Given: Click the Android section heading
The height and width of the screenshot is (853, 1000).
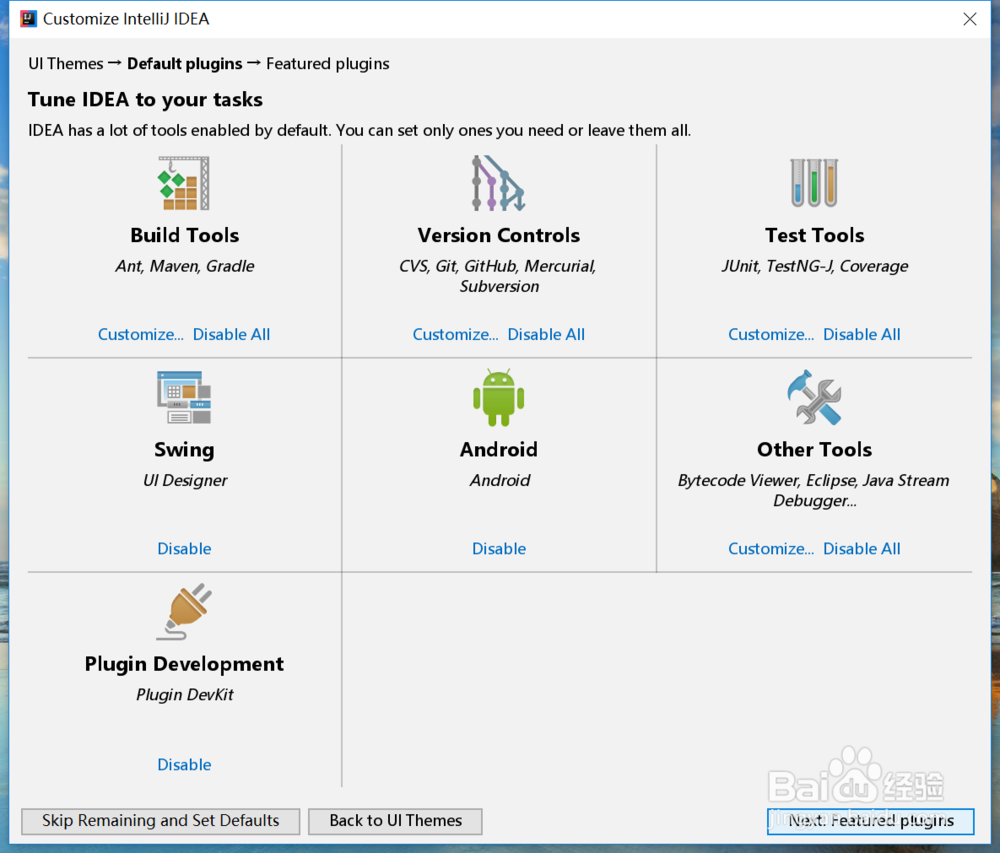Looking at the screenshot, I should pos(499,449).
